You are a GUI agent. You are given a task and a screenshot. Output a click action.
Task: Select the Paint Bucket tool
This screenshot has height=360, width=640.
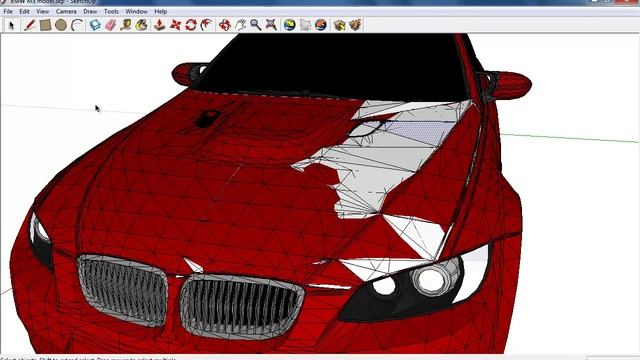pos(142,25)
